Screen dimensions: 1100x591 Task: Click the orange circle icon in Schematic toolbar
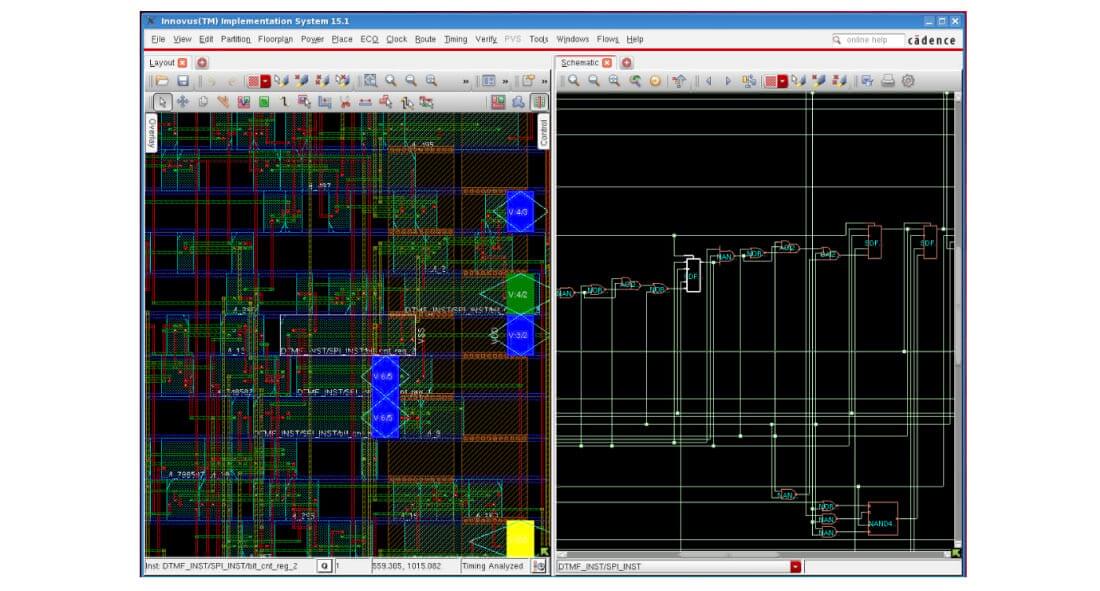tap(655, 81)
